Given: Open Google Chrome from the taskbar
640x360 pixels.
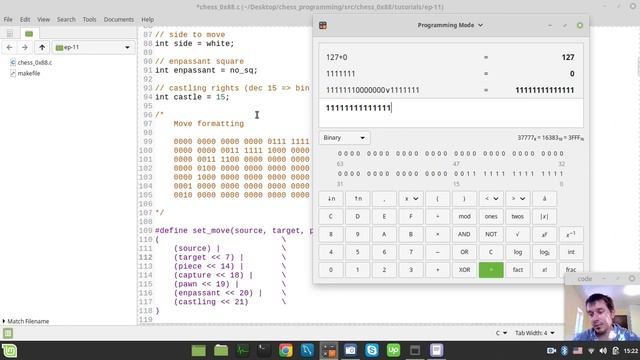Looking at the screenshot, I should point(286,350).
